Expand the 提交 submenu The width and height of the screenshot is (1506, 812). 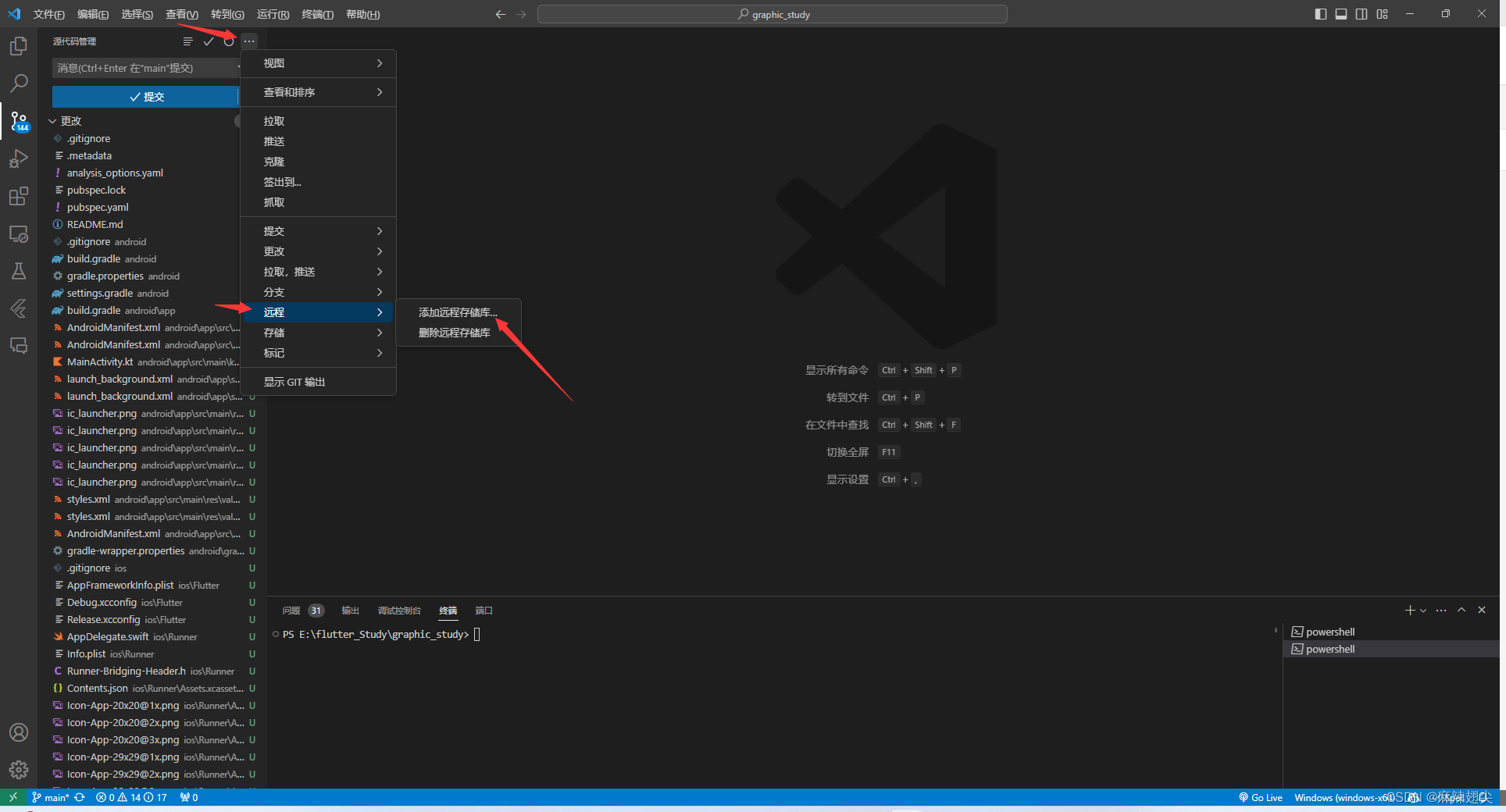click(x=319, y=231)
